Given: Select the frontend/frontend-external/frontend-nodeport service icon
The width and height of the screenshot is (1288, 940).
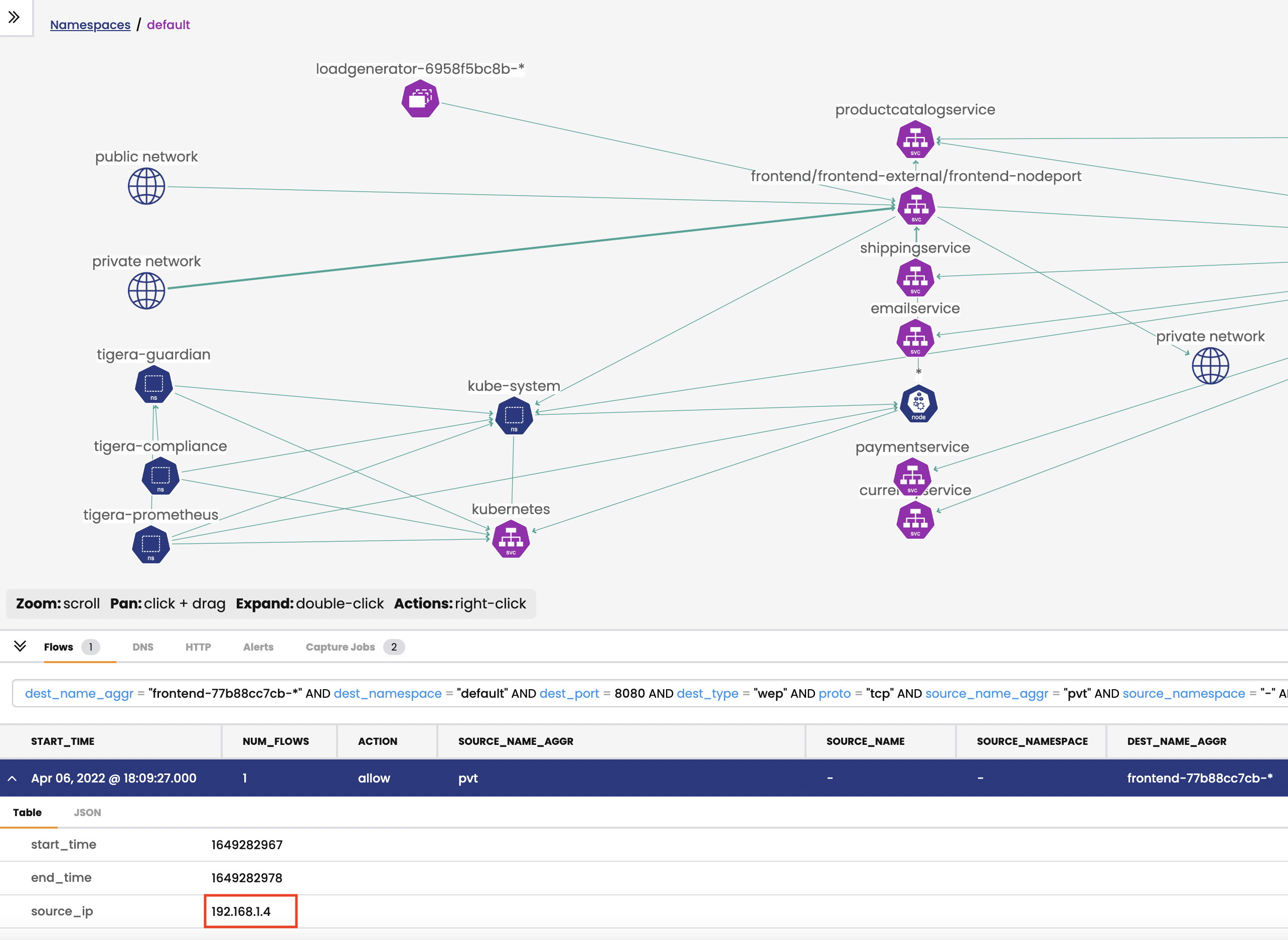Looking at the screenshot, I should [x=916, y=206].
